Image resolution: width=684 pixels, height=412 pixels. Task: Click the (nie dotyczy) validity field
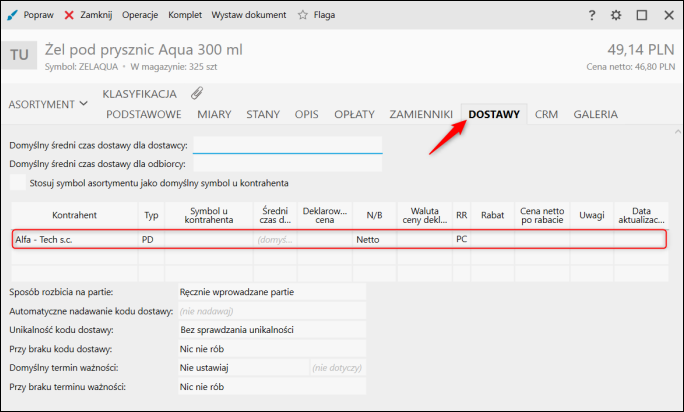pyautogui.click(x=338, y=368)
